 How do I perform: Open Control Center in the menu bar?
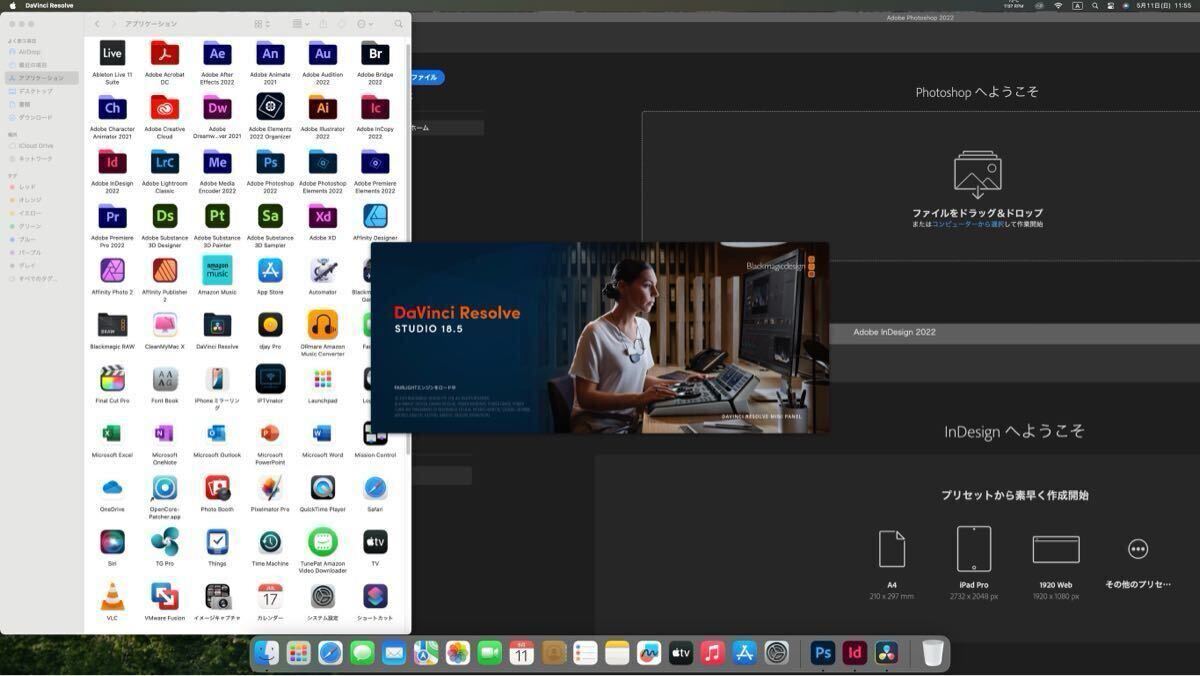1110,6
